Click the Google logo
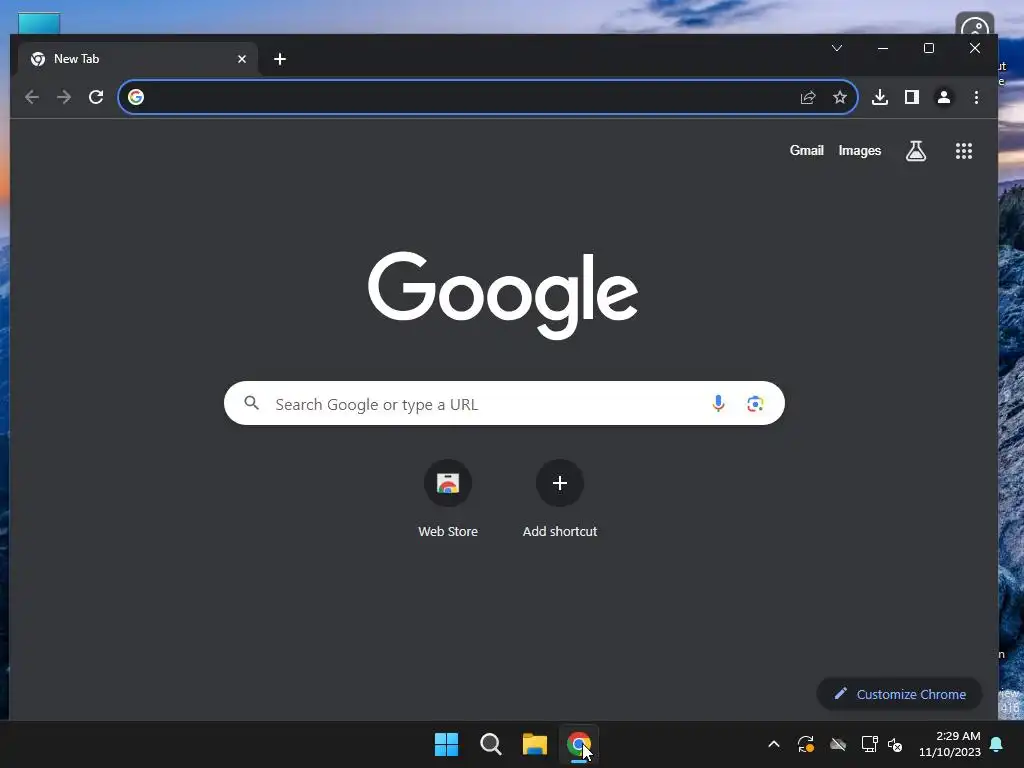Image resolution: width=1024 pixels, height=768 pixels. point(503,295)
